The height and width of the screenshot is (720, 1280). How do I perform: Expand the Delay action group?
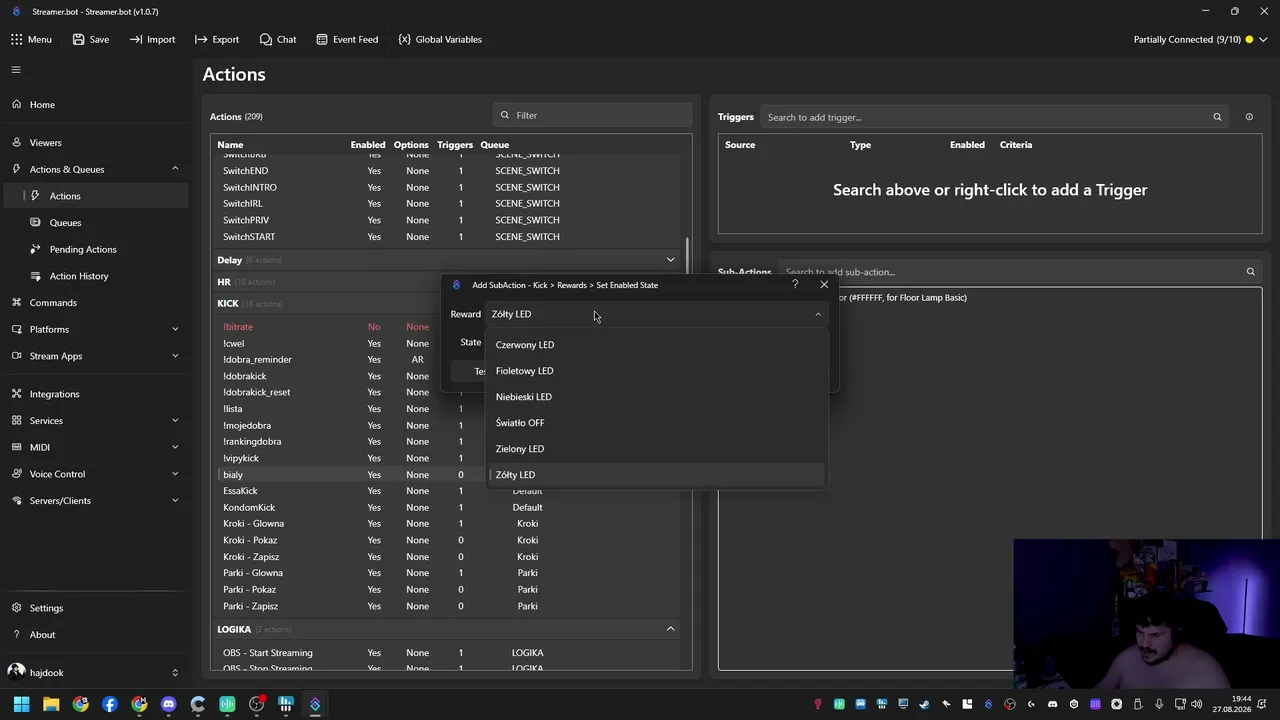click(x=671, y=260)
